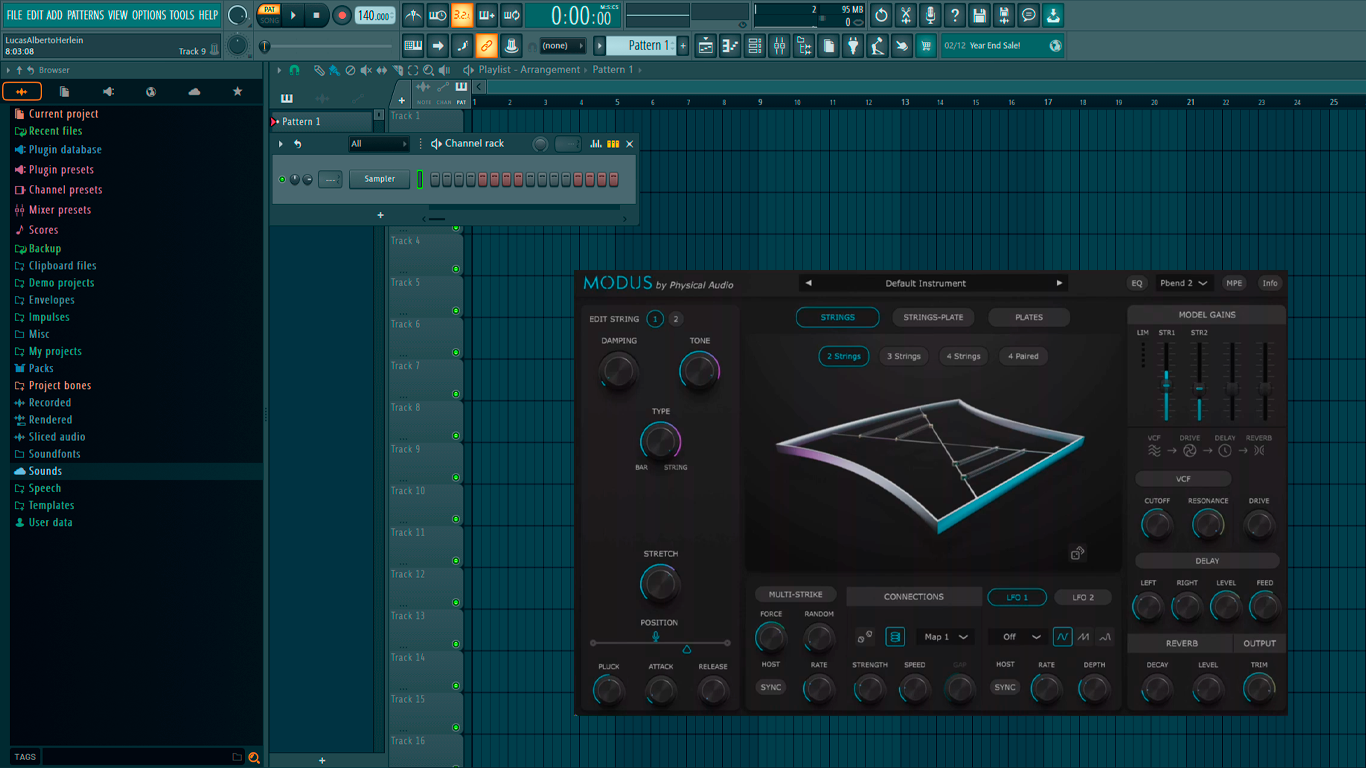
Task: Click the record button in transport bar
Action: (342, 15)
